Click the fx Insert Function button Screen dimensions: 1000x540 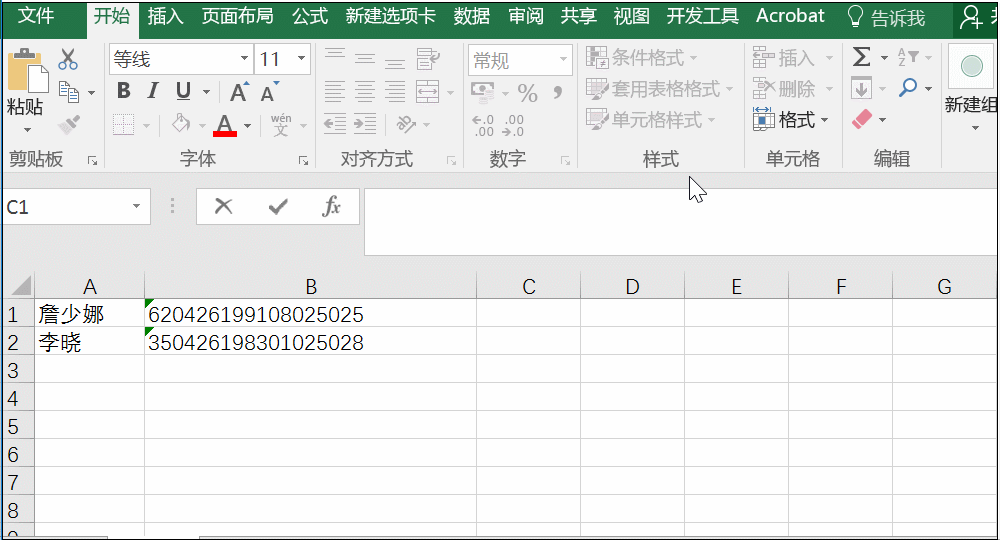tap(332, 206)
